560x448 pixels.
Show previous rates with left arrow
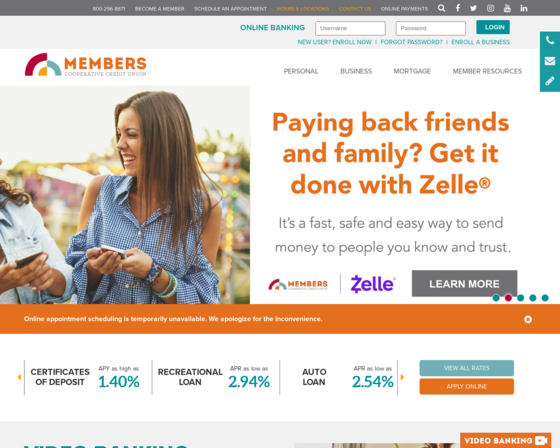click(19, 377)
